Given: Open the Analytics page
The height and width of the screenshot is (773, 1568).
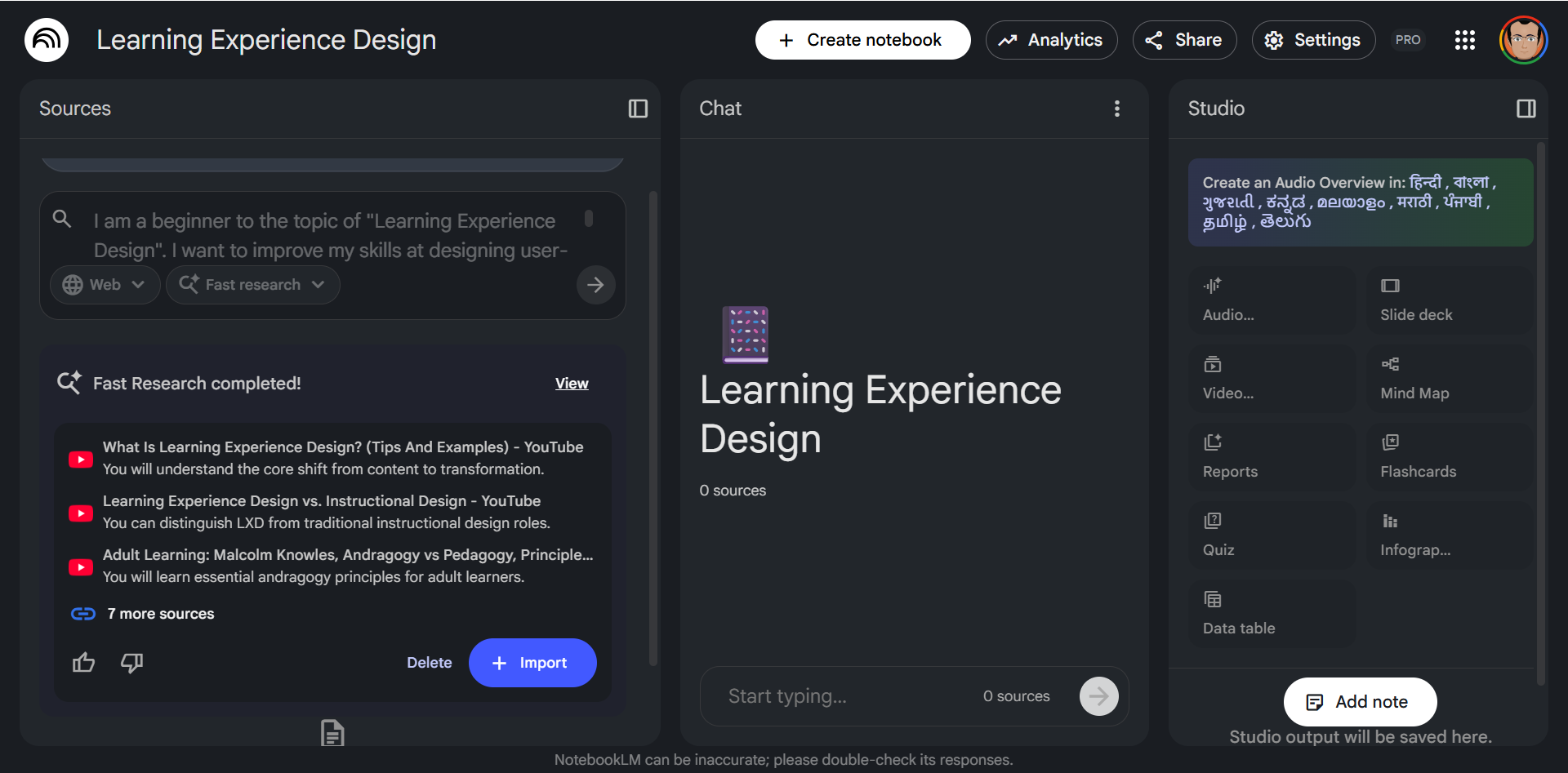Looking at the screenshot, I should point(1051,40).
